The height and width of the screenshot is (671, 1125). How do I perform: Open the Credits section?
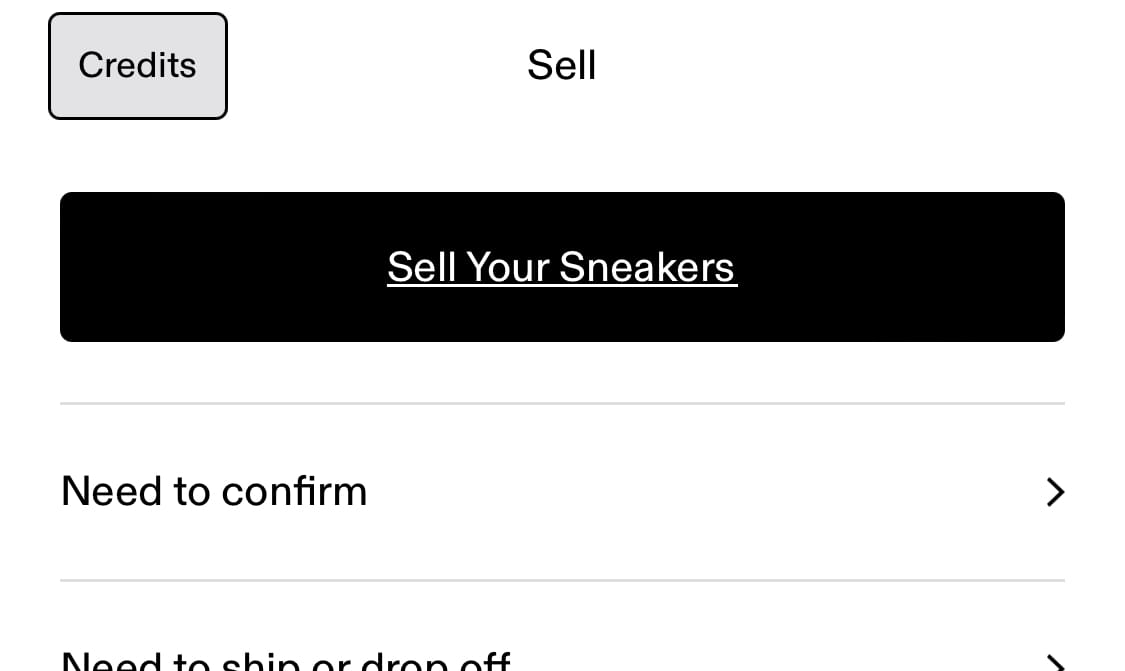137,65
